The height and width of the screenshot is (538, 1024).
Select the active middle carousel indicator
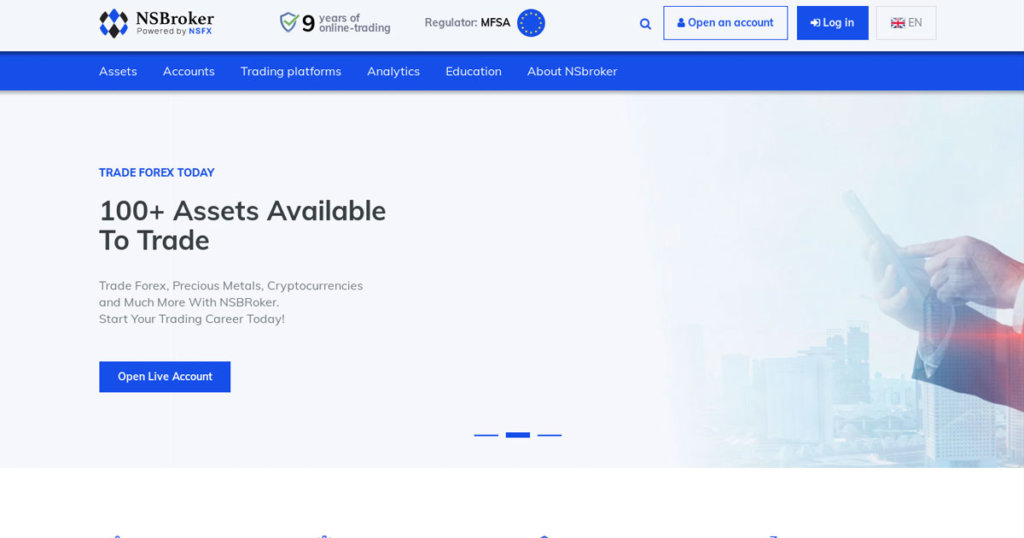[518, 435]
